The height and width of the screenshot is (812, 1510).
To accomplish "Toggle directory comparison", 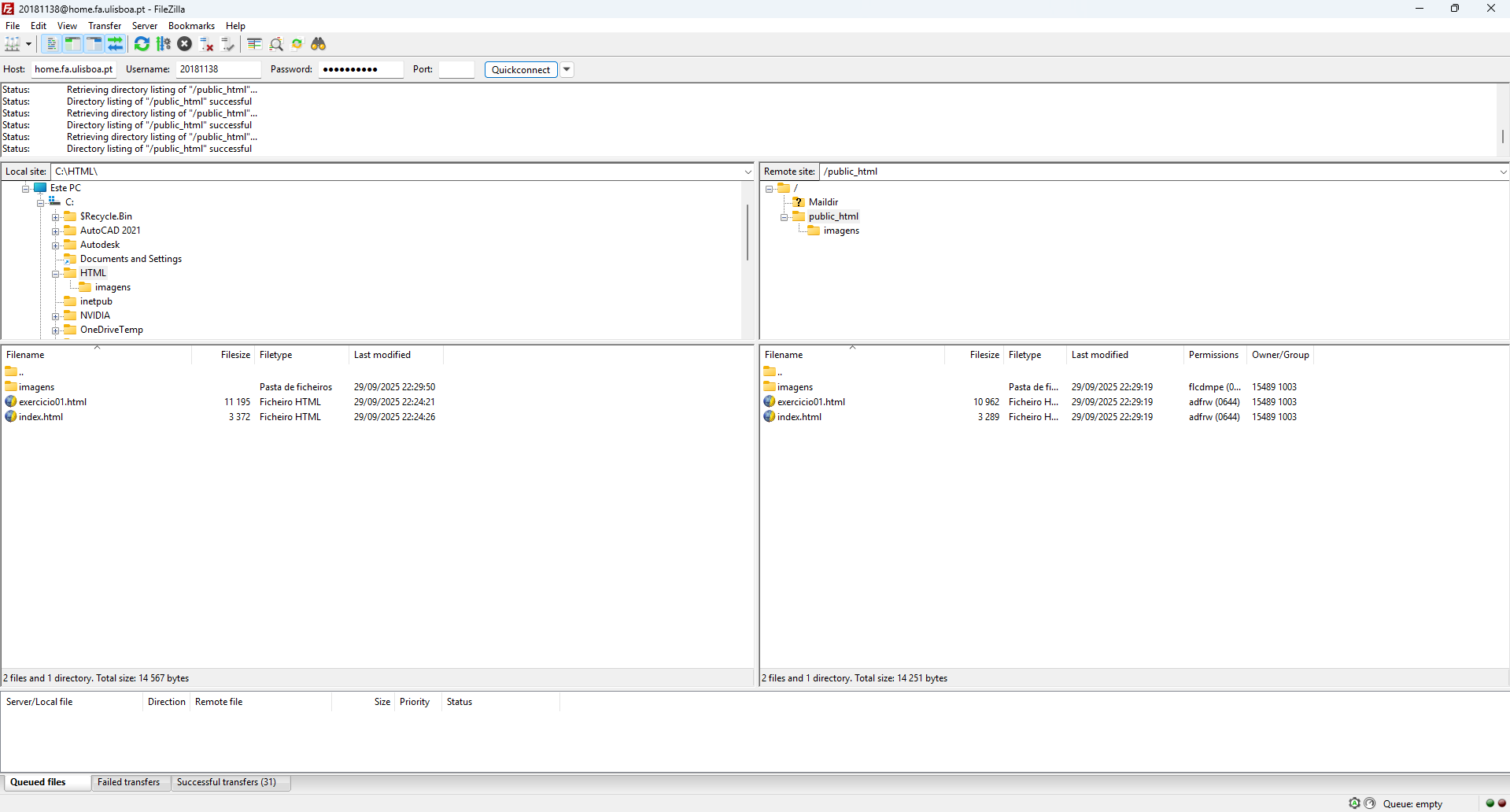I will pyautogui.click(x=276, y=44).
